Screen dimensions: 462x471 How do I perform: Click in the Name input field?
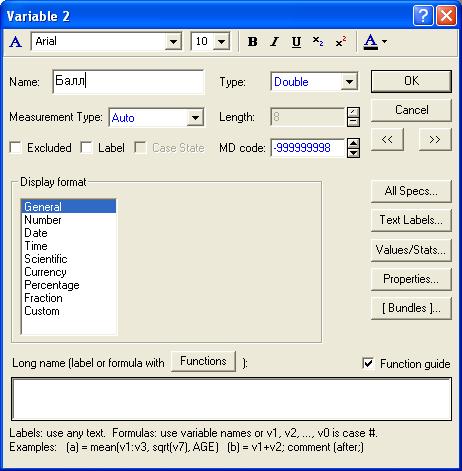128,81
